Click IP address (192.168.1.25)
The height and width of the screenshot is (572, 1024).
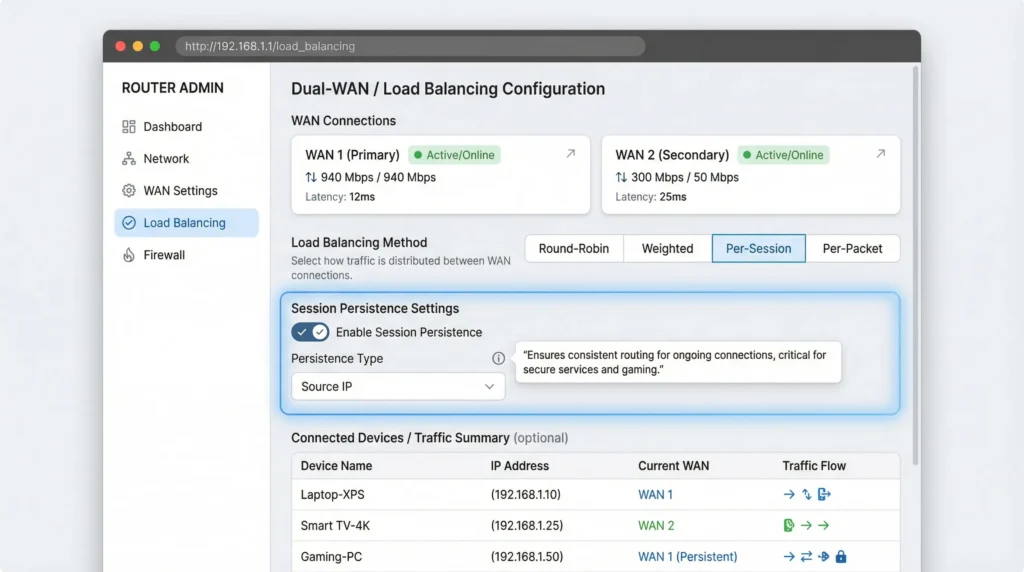[526, 525]
